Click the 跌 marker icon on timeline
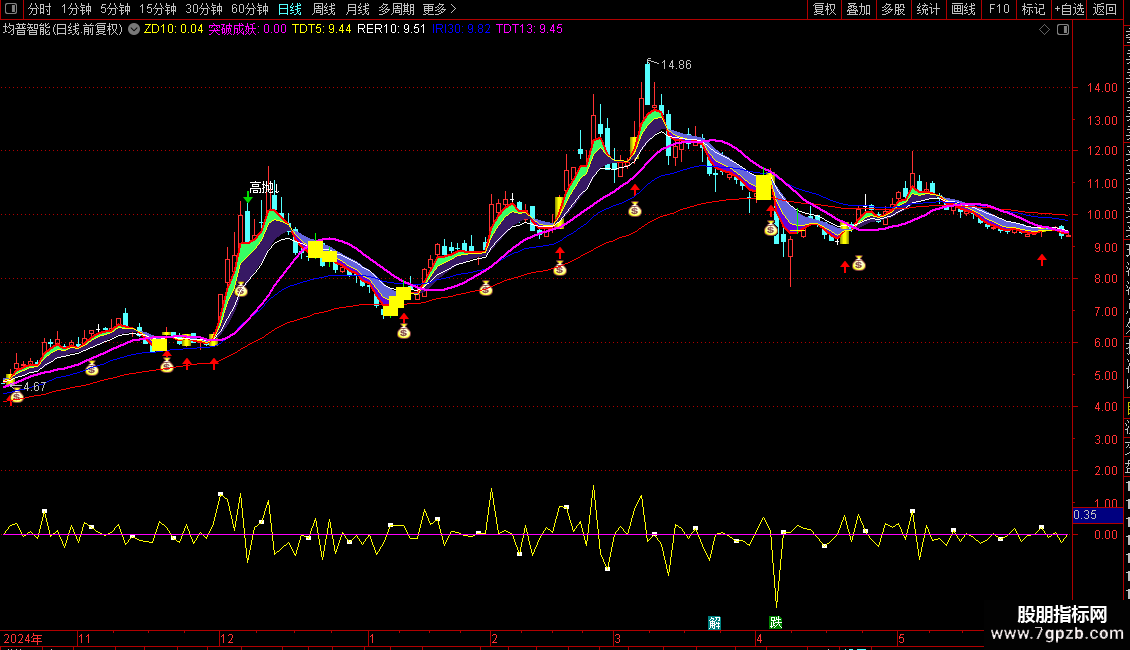The width and height of the screenshot is (1130, 650). pos(776,622)
